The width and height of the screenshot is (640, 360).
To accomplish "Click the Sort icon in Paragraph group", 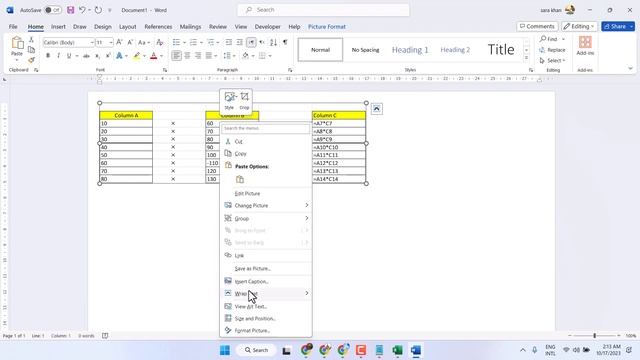I will click(273, 42).
